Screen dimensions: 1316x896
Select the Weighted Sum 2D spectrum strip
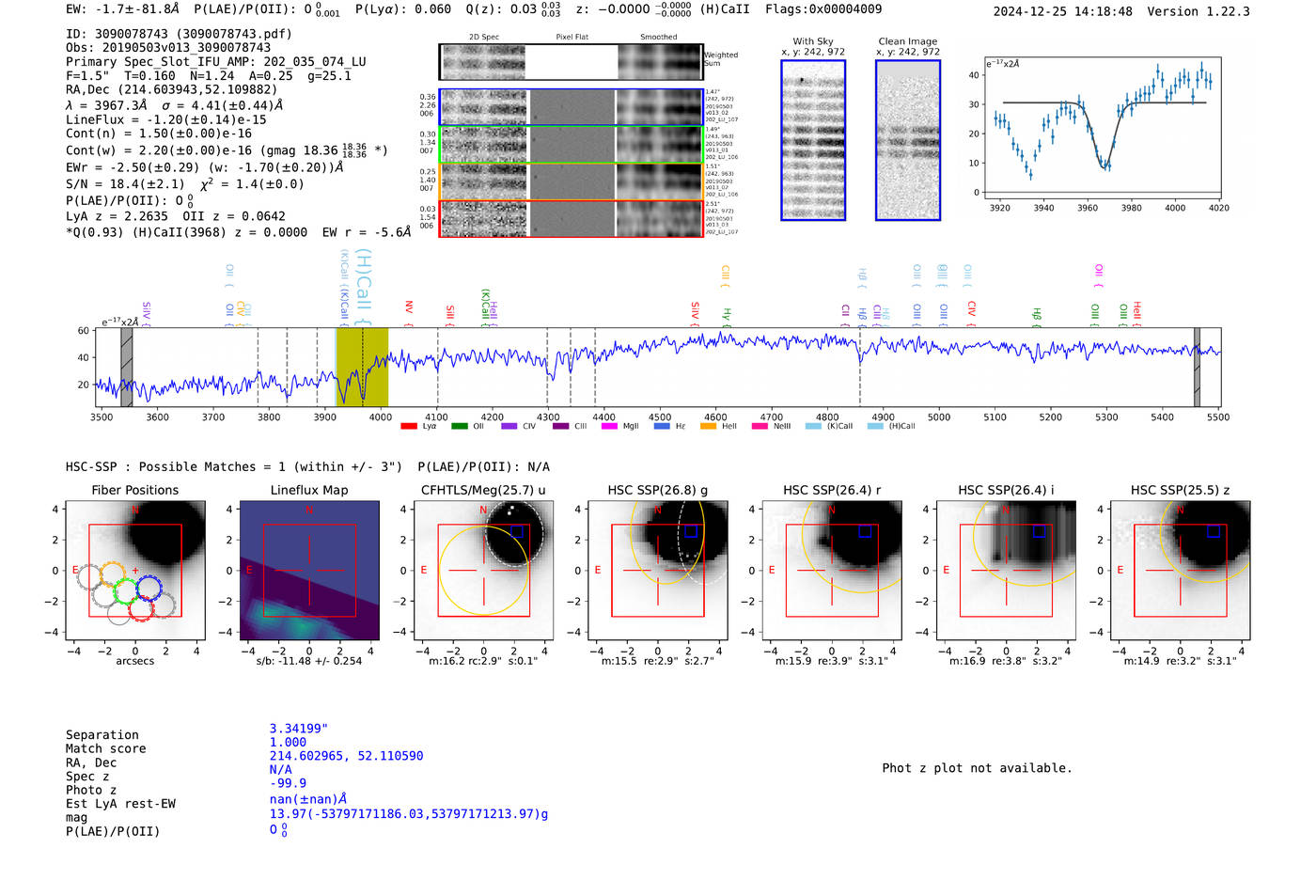click(571, 61)
